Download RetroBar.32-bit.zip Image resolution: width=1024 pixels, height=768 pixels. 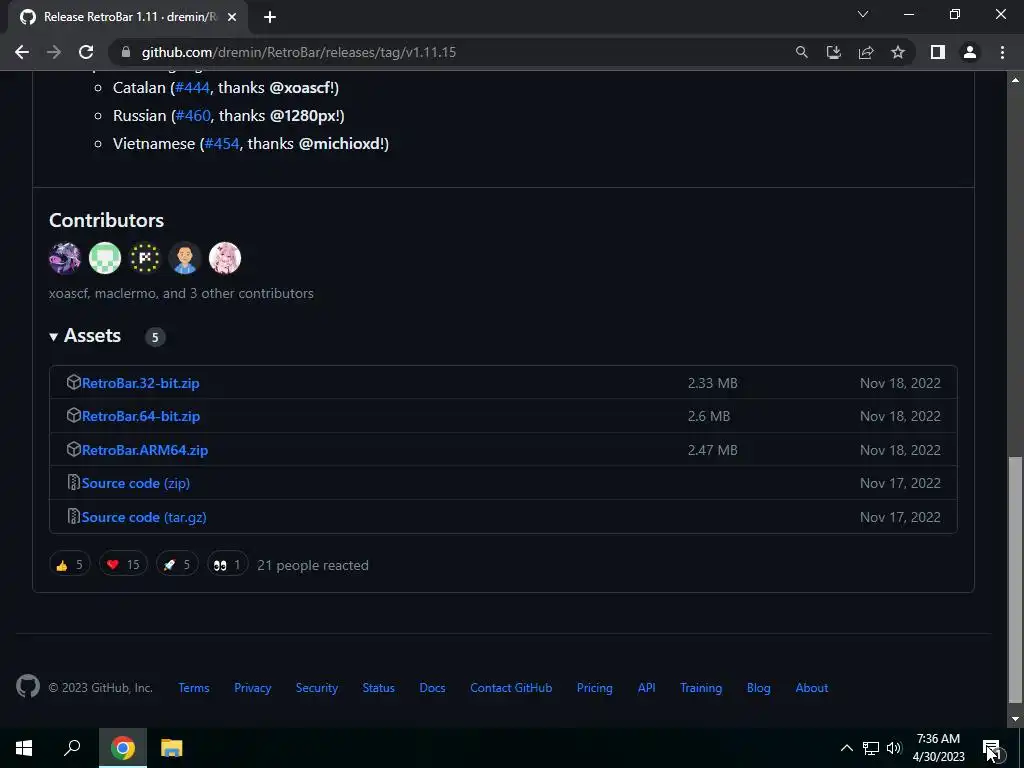[140, 383]
